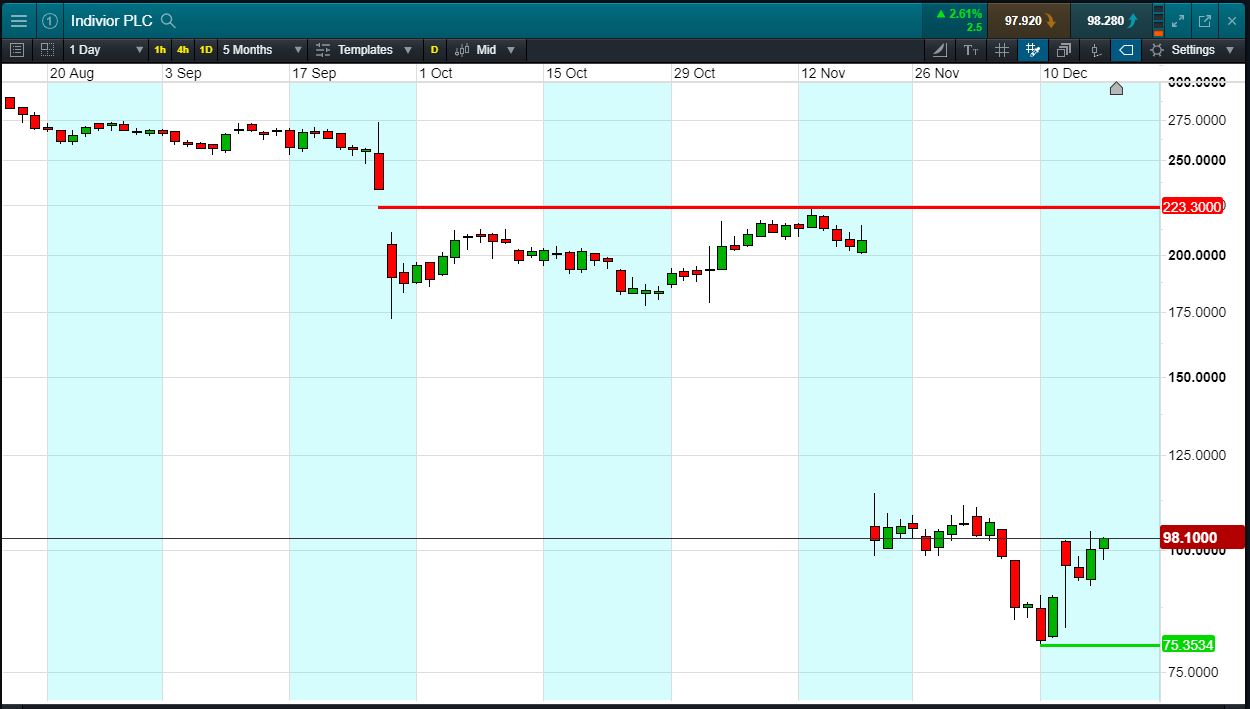The image size is (1250, 709).
Task: Click the current price 98.1000 label
Action: coord(1203,537)
